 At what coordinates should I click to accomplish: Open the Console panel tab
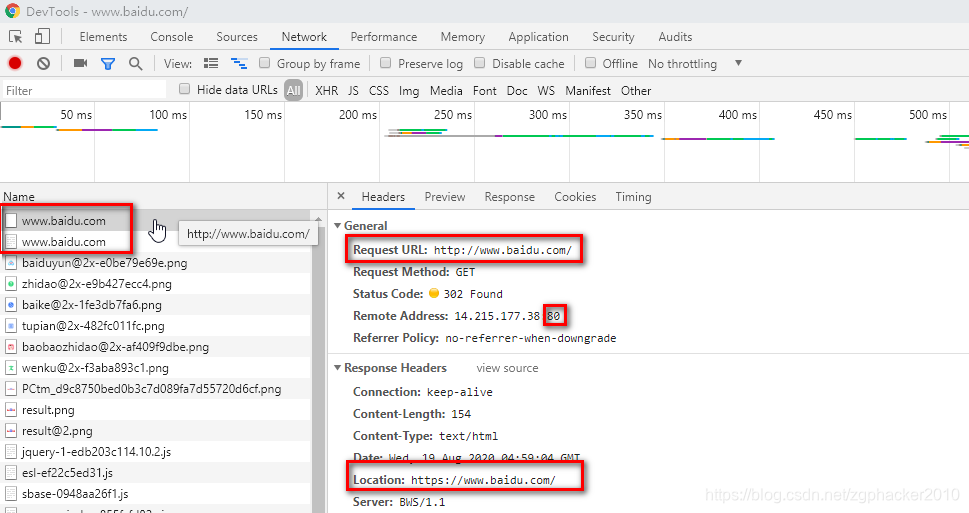point(172,36)
